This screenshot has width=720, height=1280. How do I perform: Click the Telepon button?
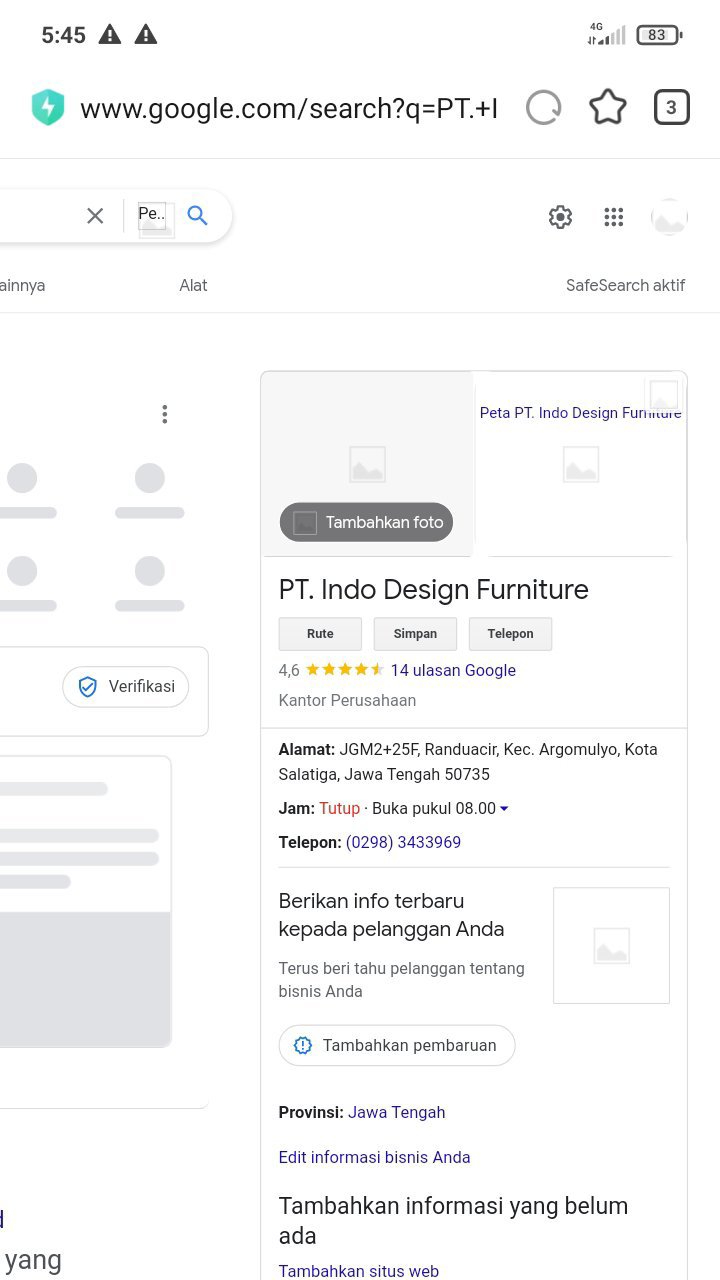coord(510,634)
